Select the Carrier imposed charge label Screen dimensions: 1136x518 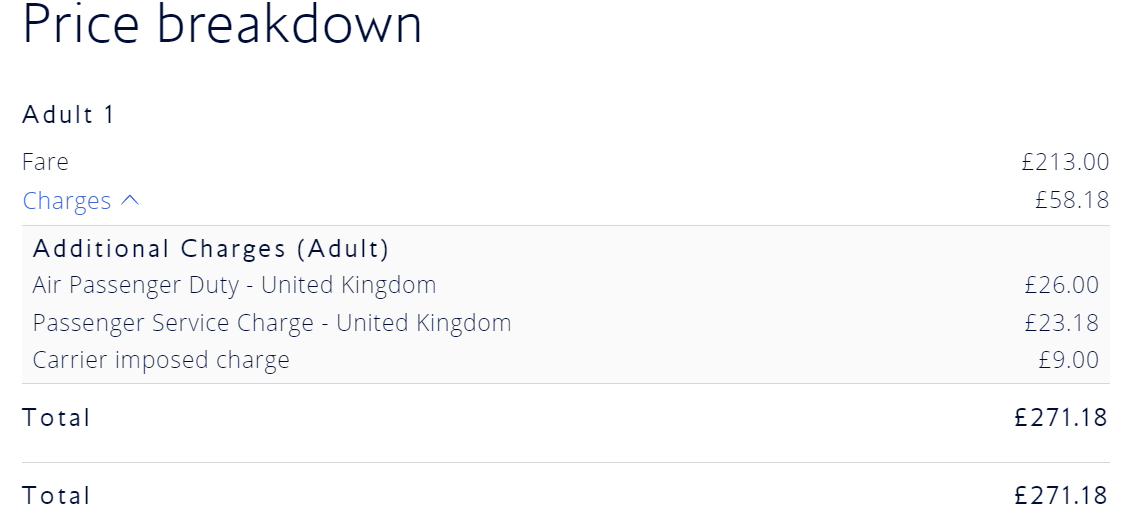click(161, 360)
